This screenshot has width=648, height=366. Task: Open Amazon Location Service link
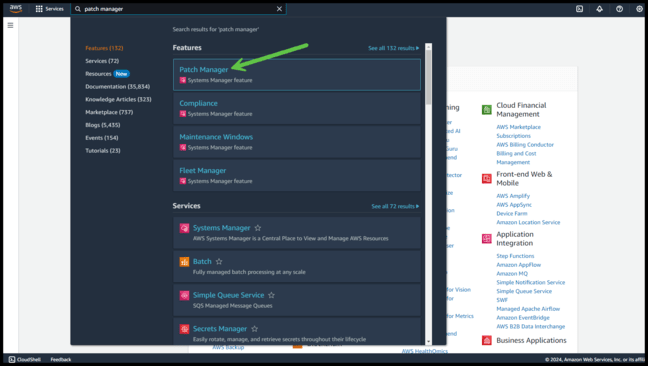tap(528, 222)
